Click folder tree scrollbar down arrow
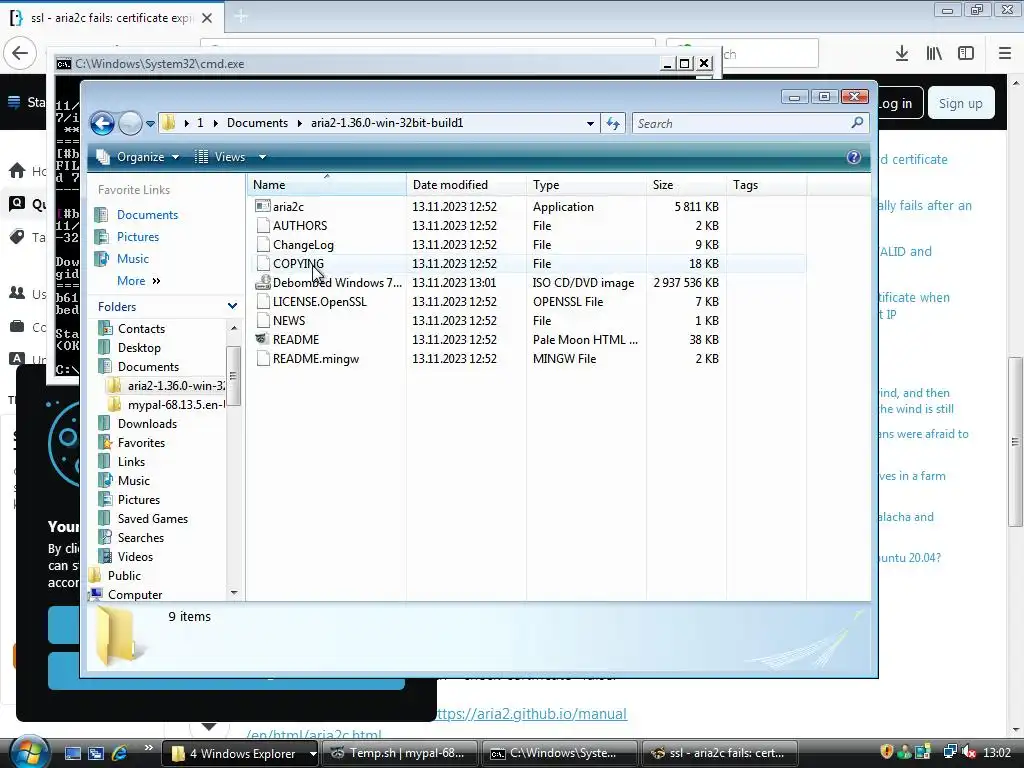 click(234, 593)
